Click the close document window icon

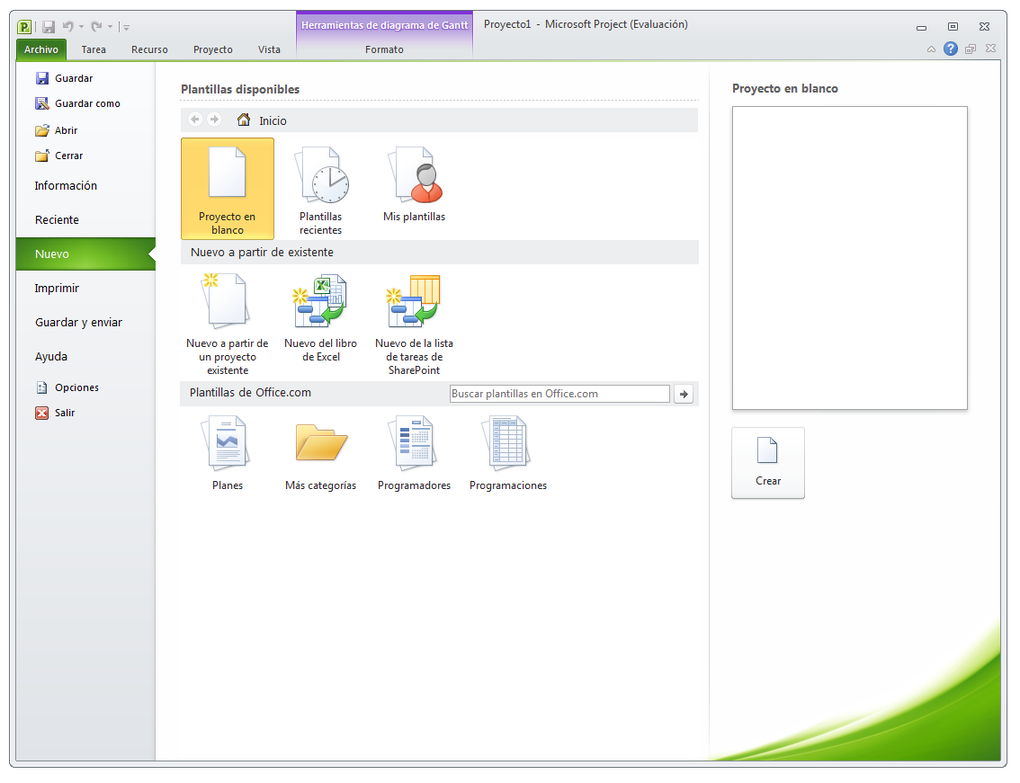991,48
